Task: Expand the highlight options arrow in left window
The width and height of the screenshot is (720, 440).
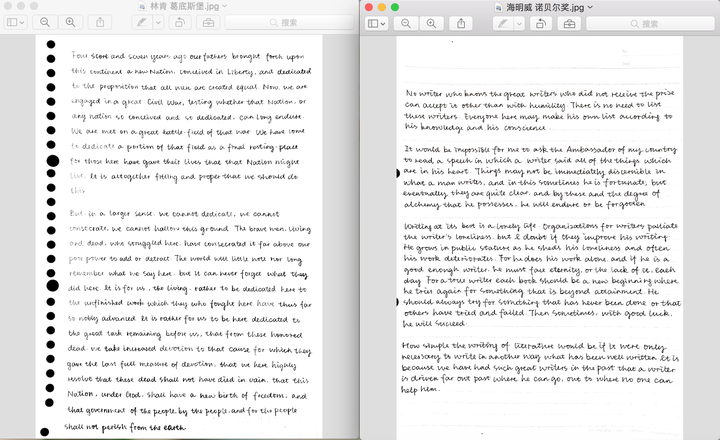Action: [158, 22]
